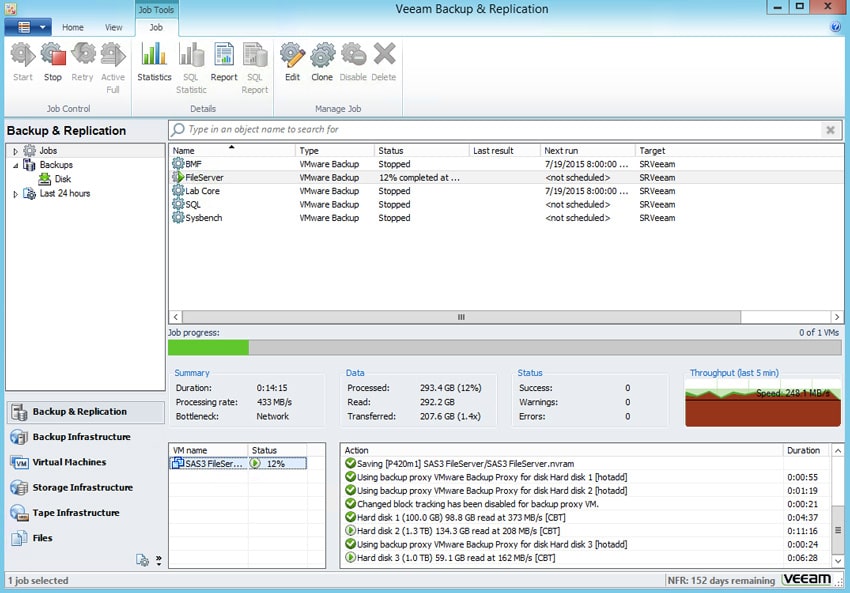
Task: Collapse the Backups tree node
Action: pyautogui.click(x=15, y=165)
